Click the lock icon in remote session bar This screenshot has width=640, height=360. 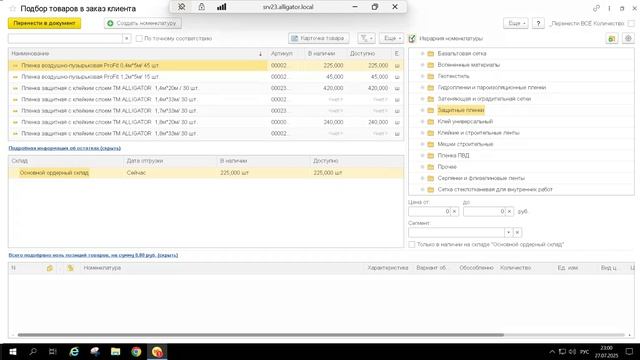202,7
